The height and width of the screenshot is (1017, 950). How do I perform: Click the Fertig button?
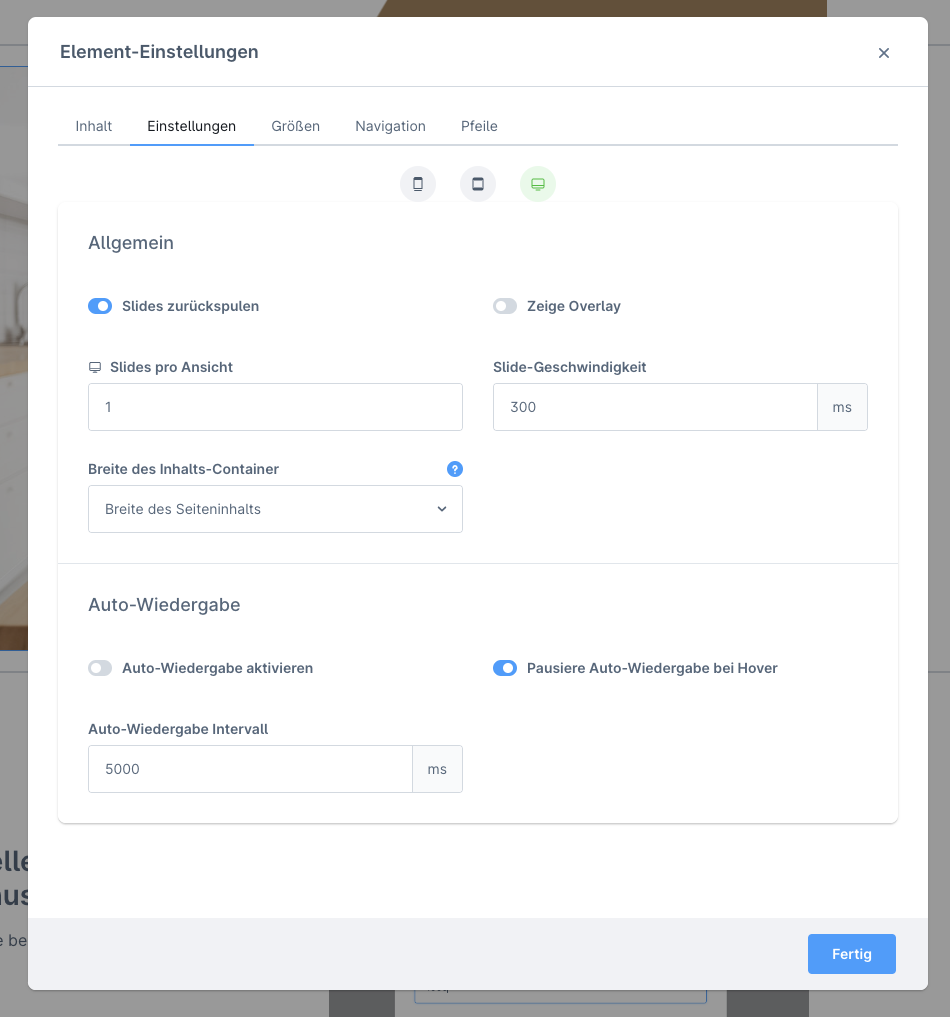[x=851, y=954]
